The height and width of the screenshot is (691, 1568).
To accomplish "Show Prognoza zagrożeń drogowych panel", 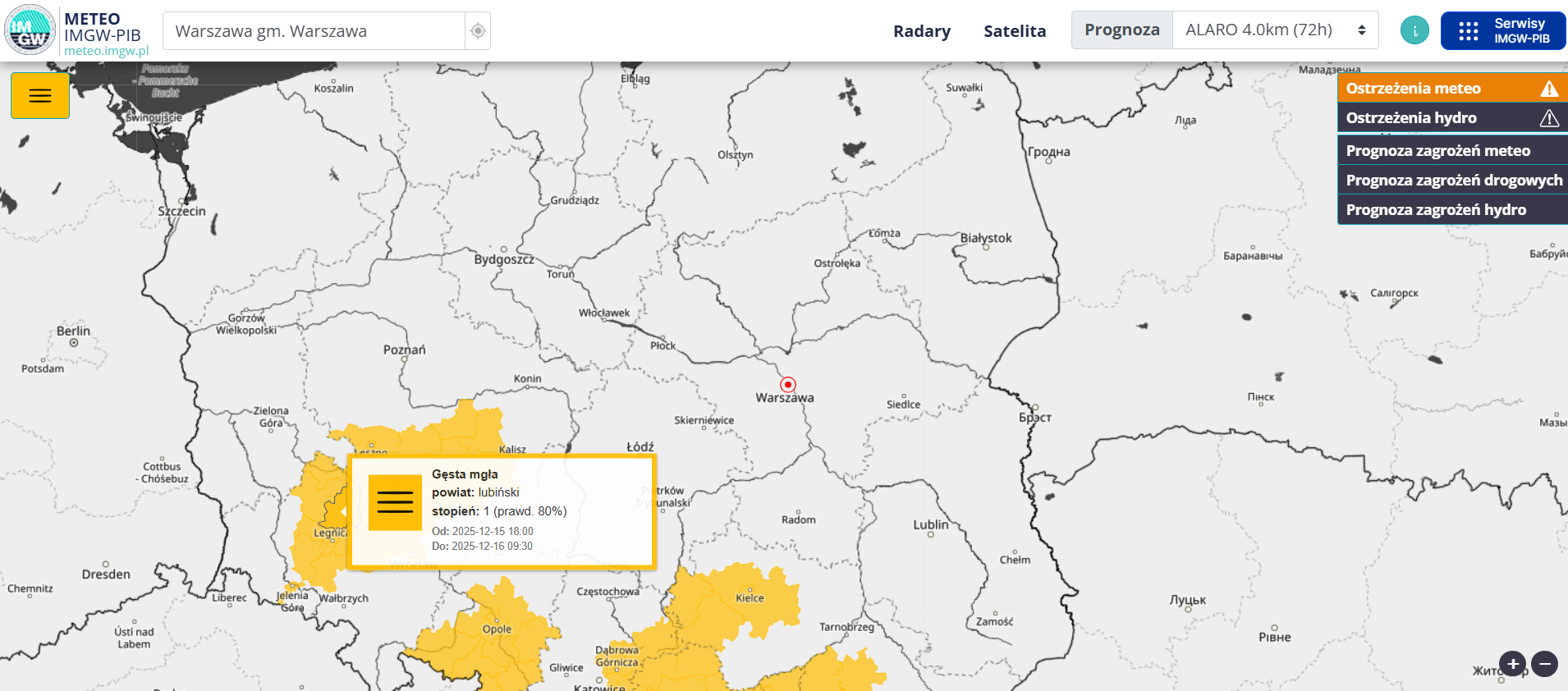I will click(1451, 180).
